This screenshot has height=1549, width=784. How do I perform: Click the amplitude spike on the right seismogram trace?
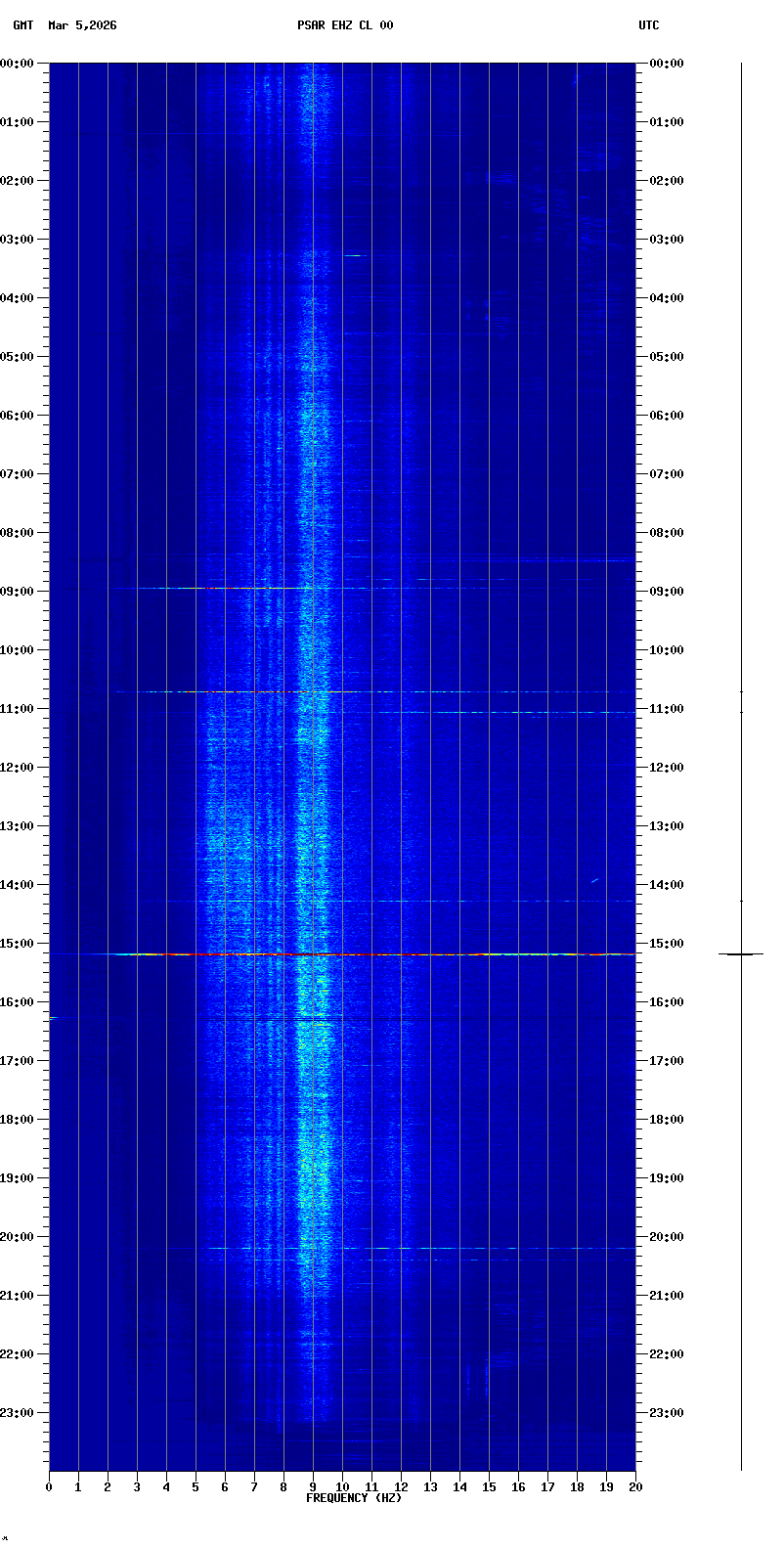point(741,953)
